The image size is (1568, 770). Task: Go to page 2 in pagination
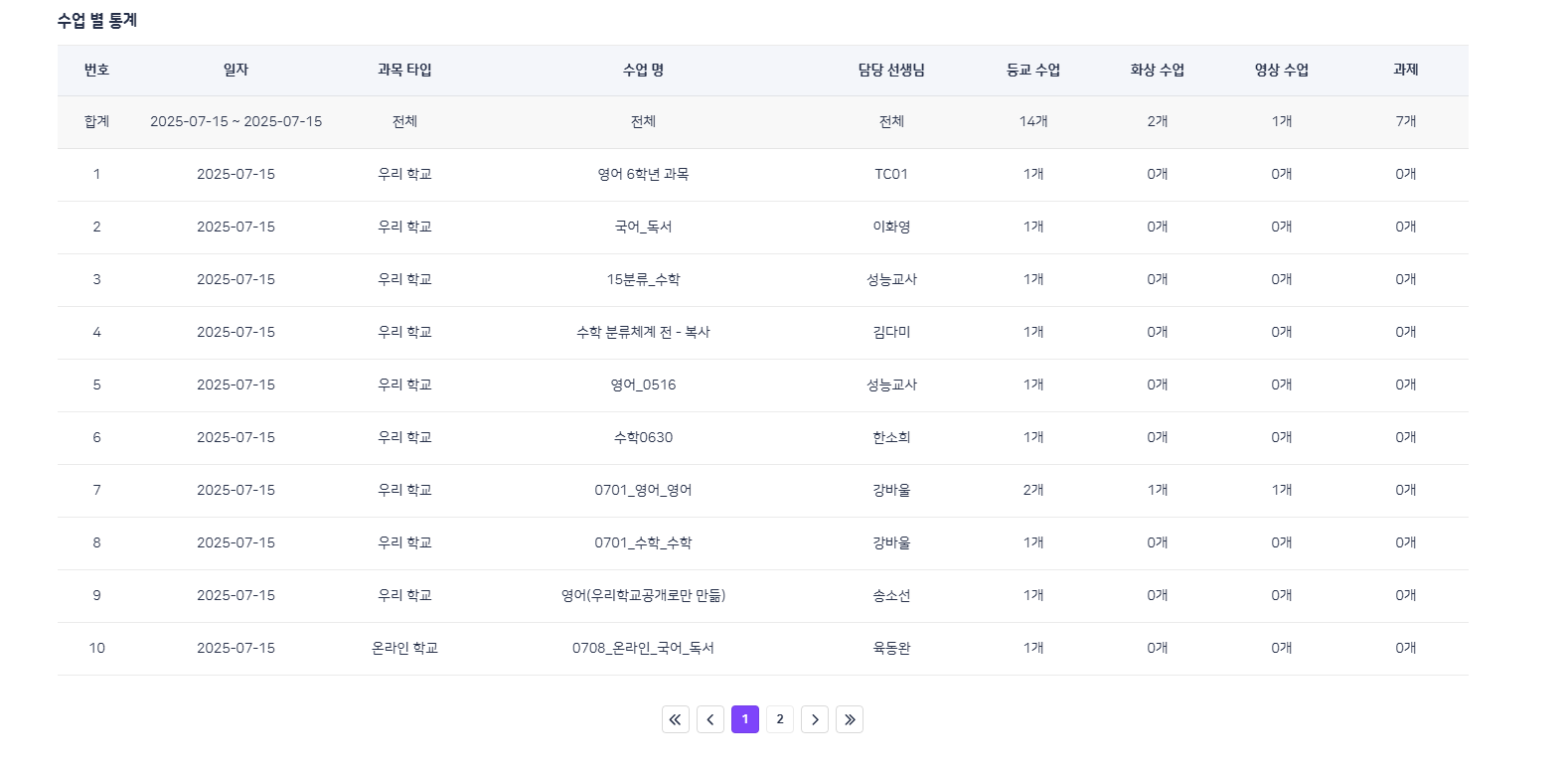pos(780,719)
